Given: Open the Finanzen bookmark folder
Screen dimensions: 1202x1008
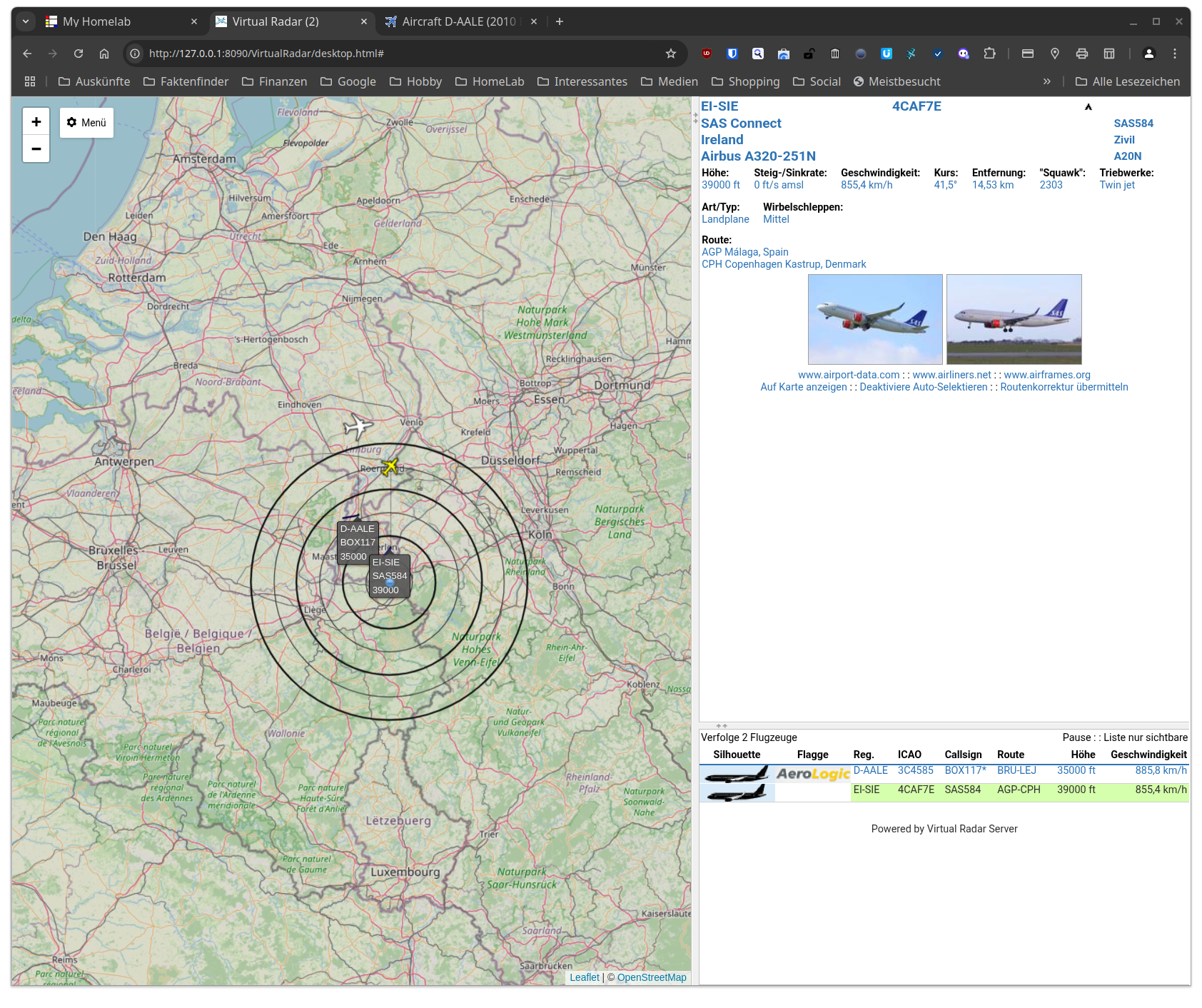Looking at the screenshot, I should pos(275,81).
